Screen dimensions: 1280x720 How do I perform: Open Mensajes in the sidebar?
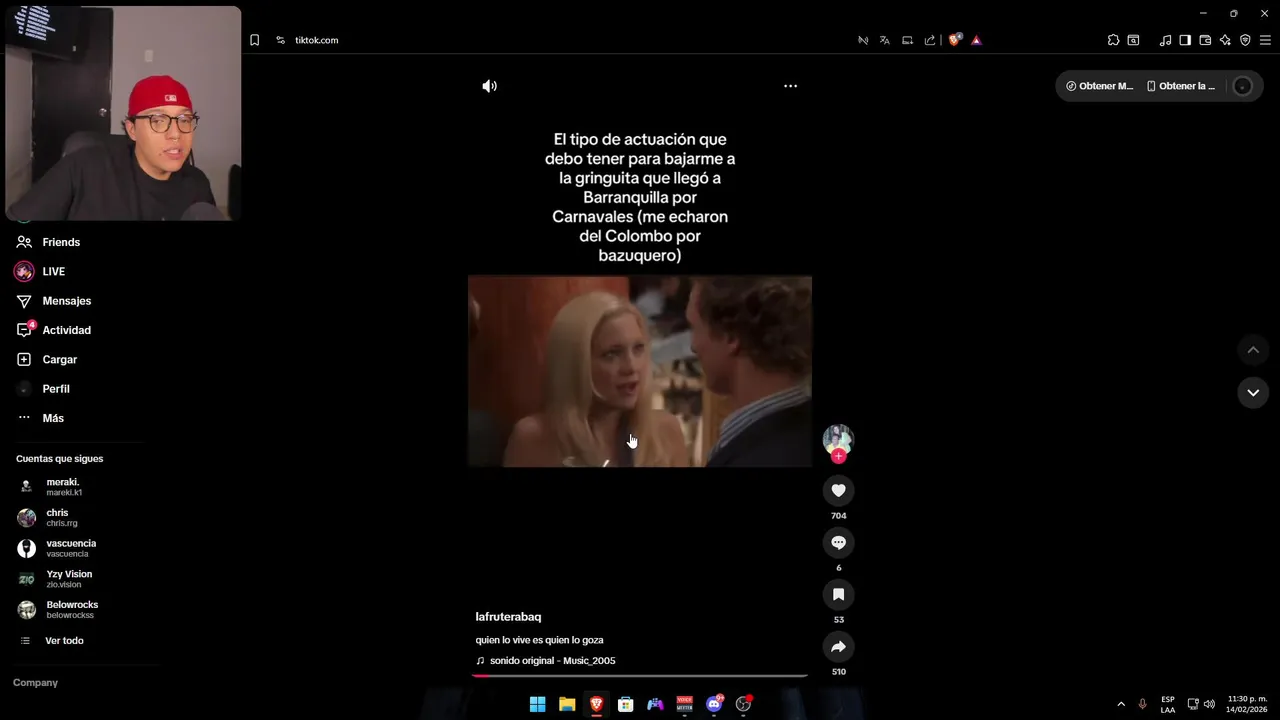(66, 301)
